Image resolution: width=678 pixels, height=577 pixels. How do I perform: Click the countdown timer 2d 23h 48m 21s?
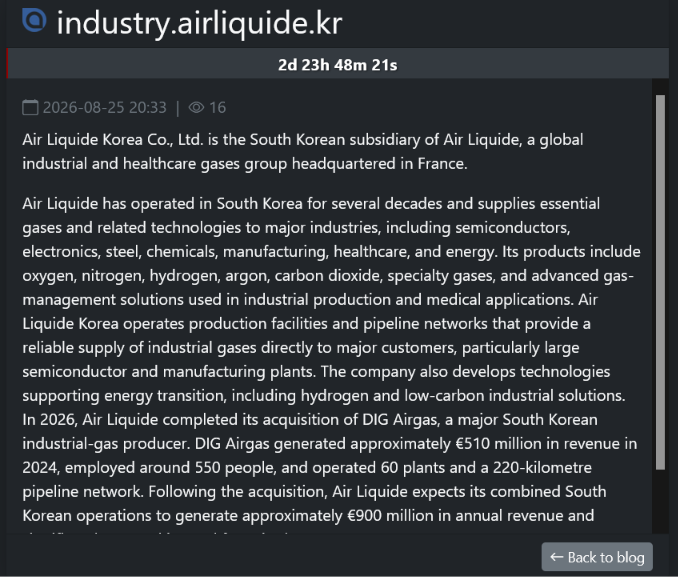coord(337,65)
